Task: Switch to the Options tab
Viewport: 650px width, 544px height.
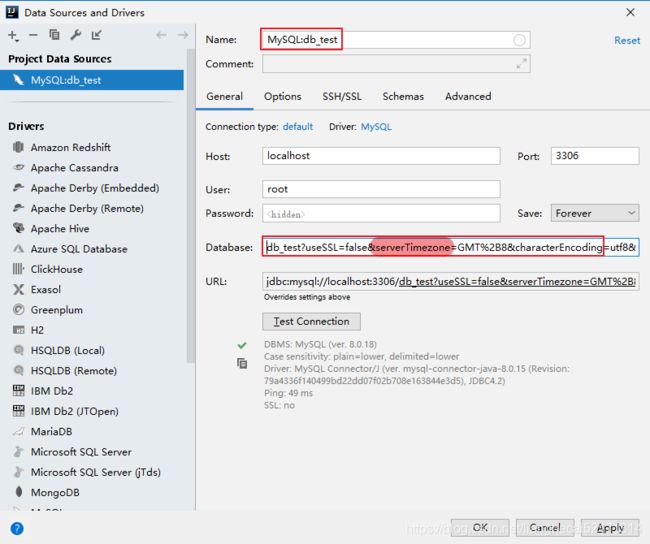Action: coord(283,96)
